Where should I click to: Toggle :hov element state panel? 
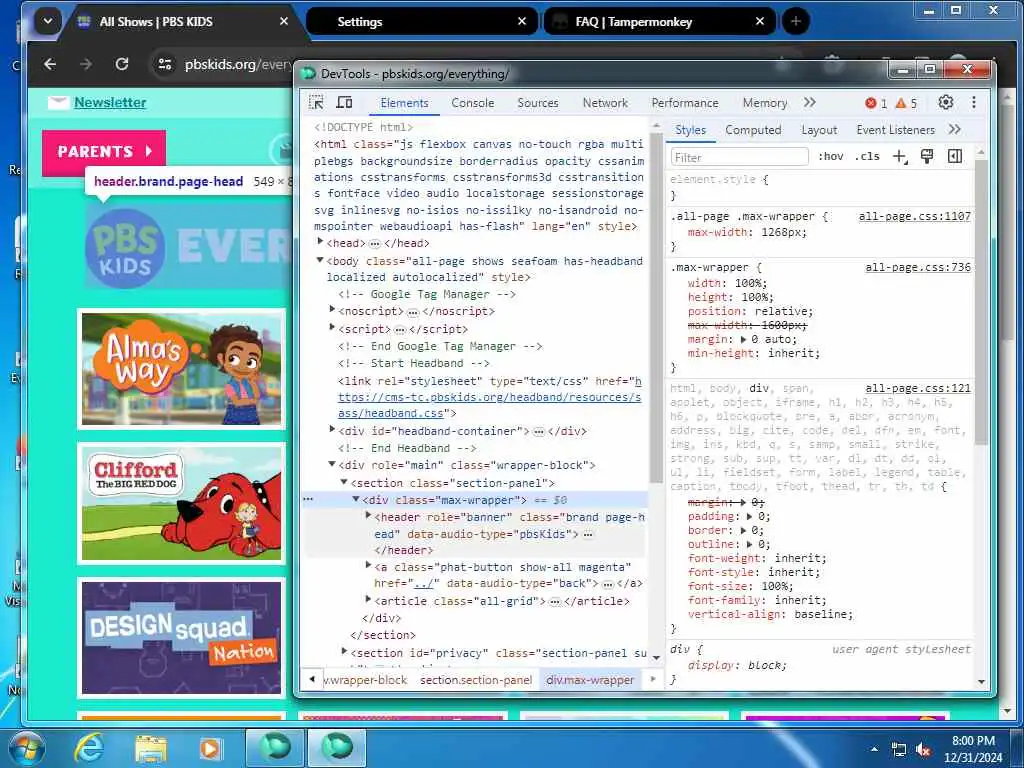click(831, 157)
